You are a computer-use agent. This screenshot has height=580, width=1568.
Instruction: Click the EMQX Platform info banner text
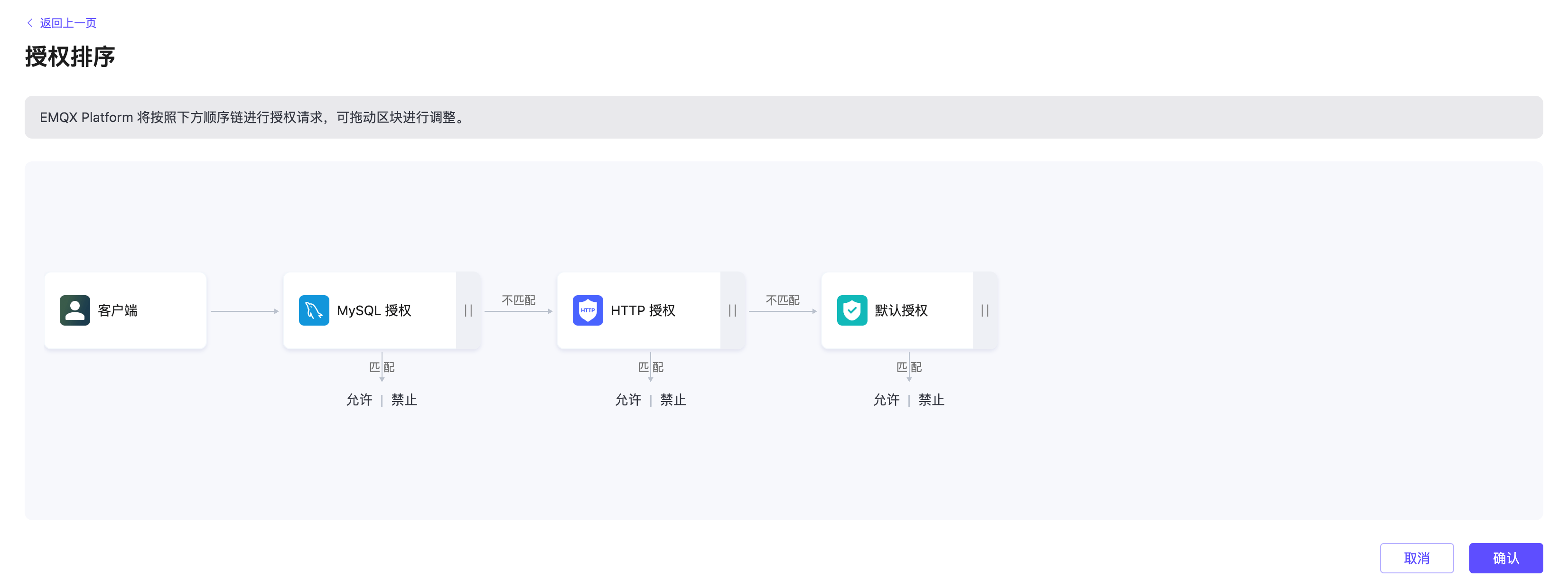252,117
